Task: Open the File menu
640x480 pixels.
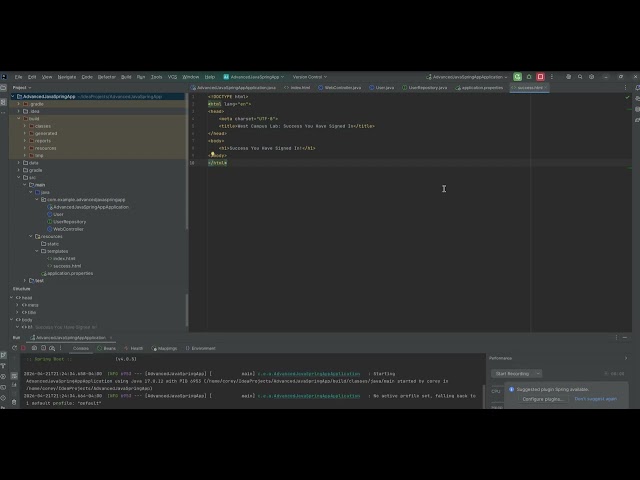Action: pos(18,77)
